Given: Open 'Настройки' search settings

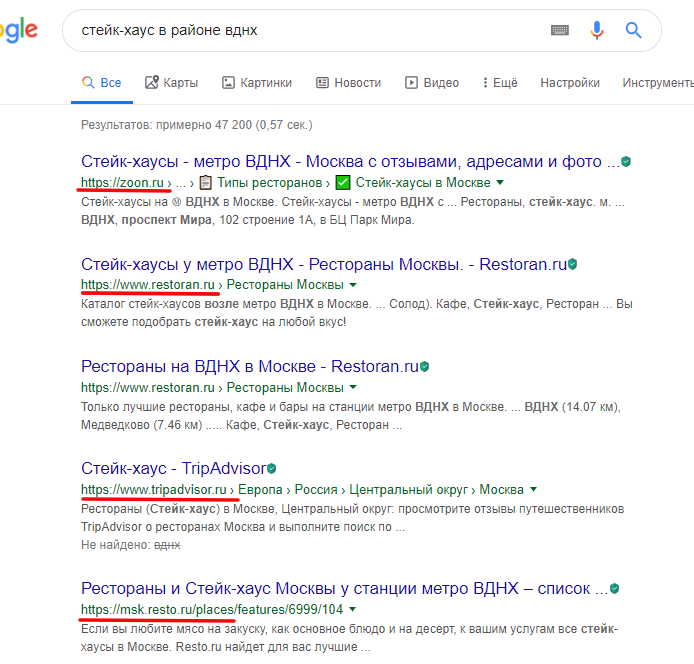Looking at the screenshot, I should tap(570, 83).
